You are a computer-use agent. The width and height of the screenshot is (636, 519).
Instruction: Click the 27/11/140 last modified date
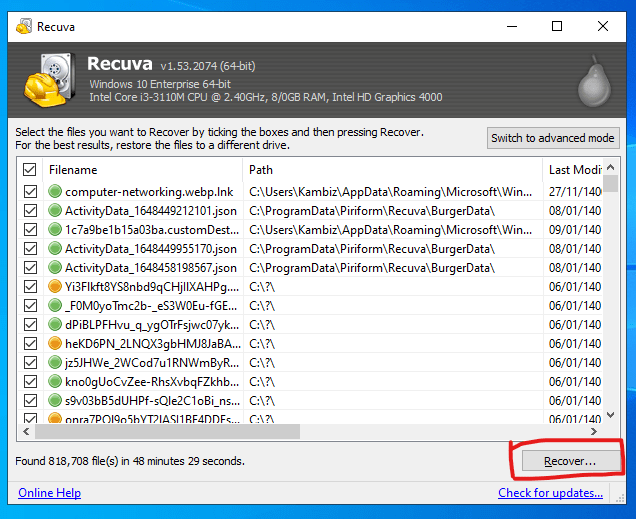(x=575, y=191)
